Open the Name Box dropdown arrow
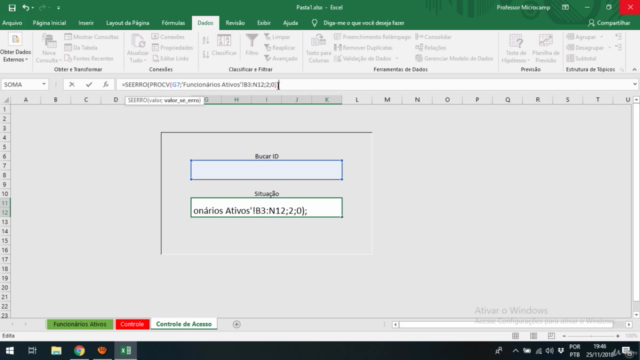This screenshot has height=360, width=640. [44, 84]
